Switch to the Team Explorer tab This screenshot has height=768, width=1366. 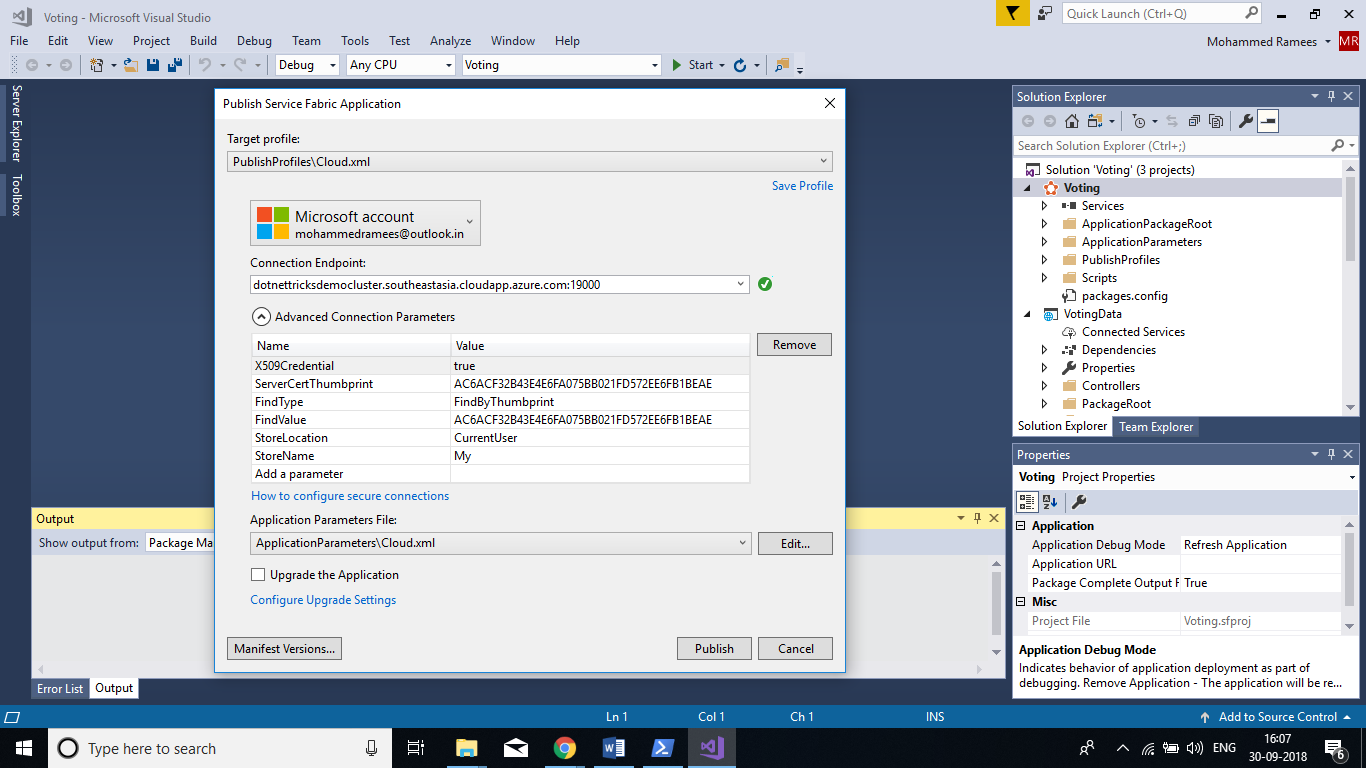(x=1155, y=427)
